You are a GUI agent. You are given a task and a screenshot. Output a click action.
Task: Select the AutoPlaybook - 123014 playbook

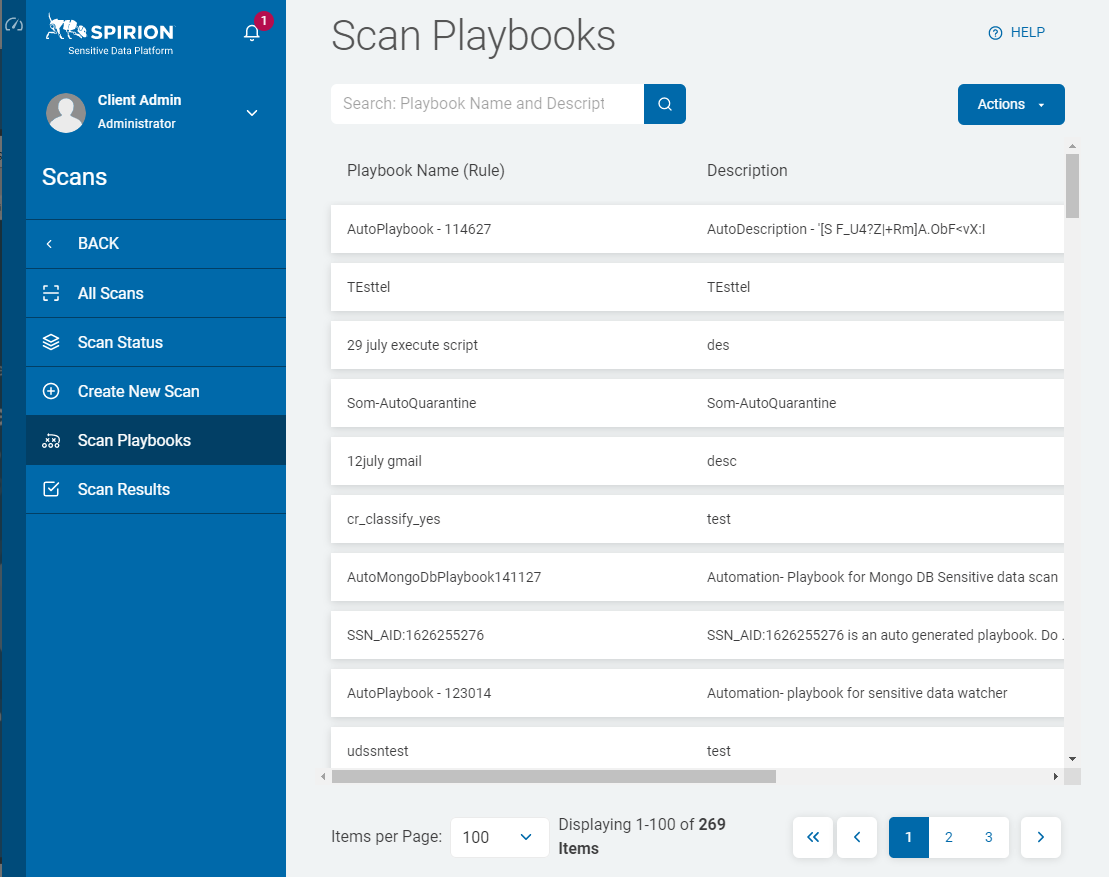[x=419, y=693]
